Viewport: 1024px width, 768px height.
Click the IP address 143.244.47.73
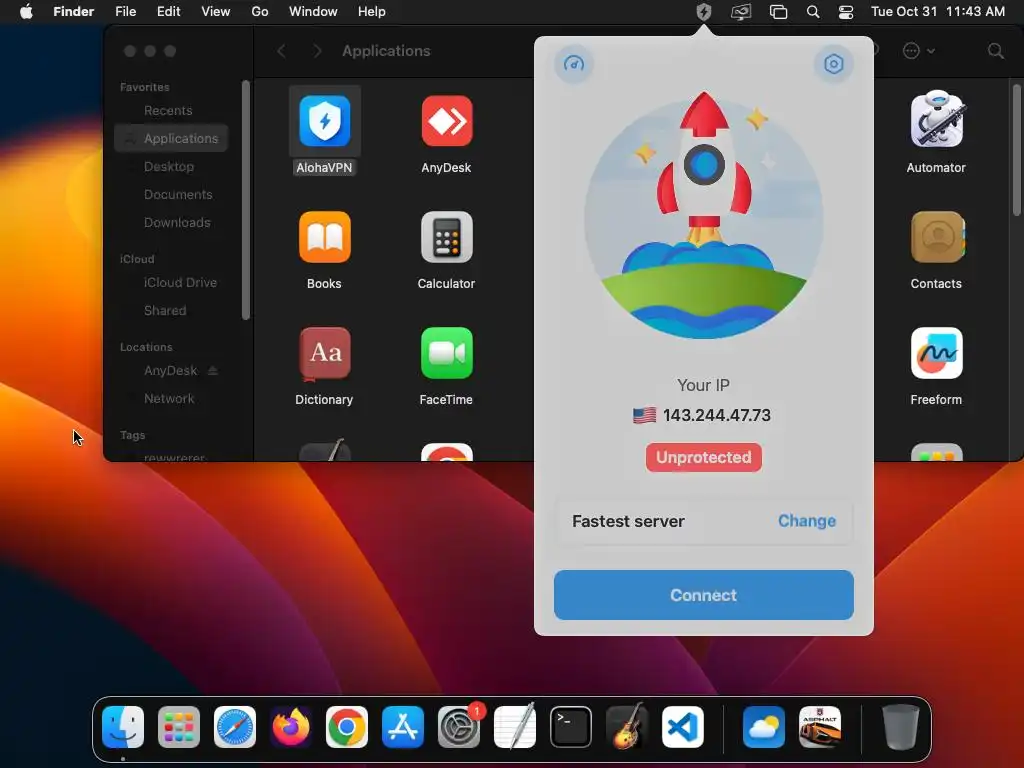point(716,415)
